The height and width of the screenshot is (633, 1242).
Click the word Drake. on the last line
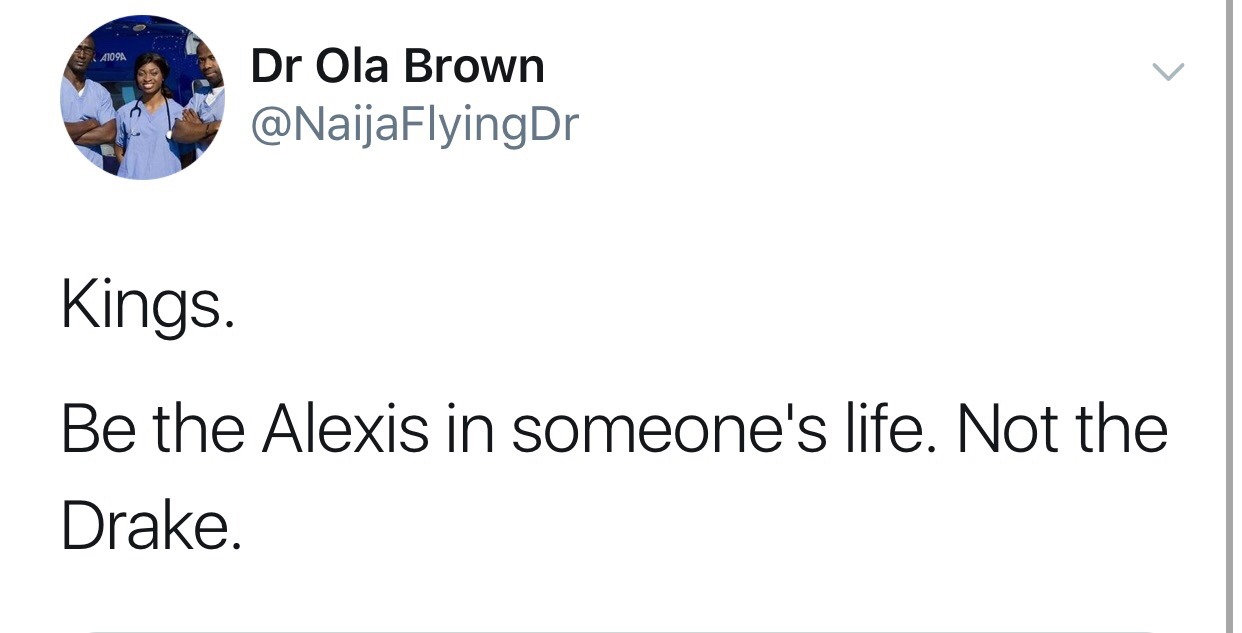pos(151,526)
